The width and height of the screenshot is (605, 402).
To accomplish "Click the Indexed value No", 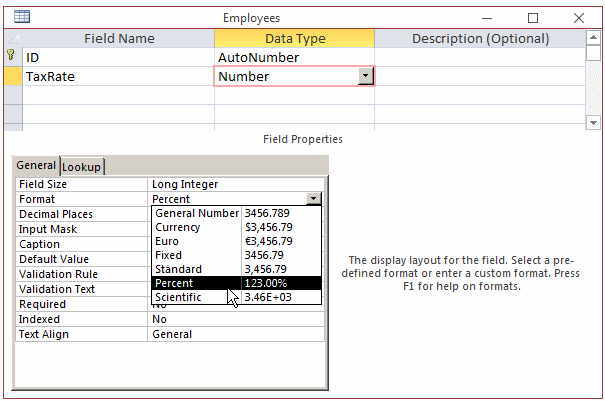I will coord(236,319).
